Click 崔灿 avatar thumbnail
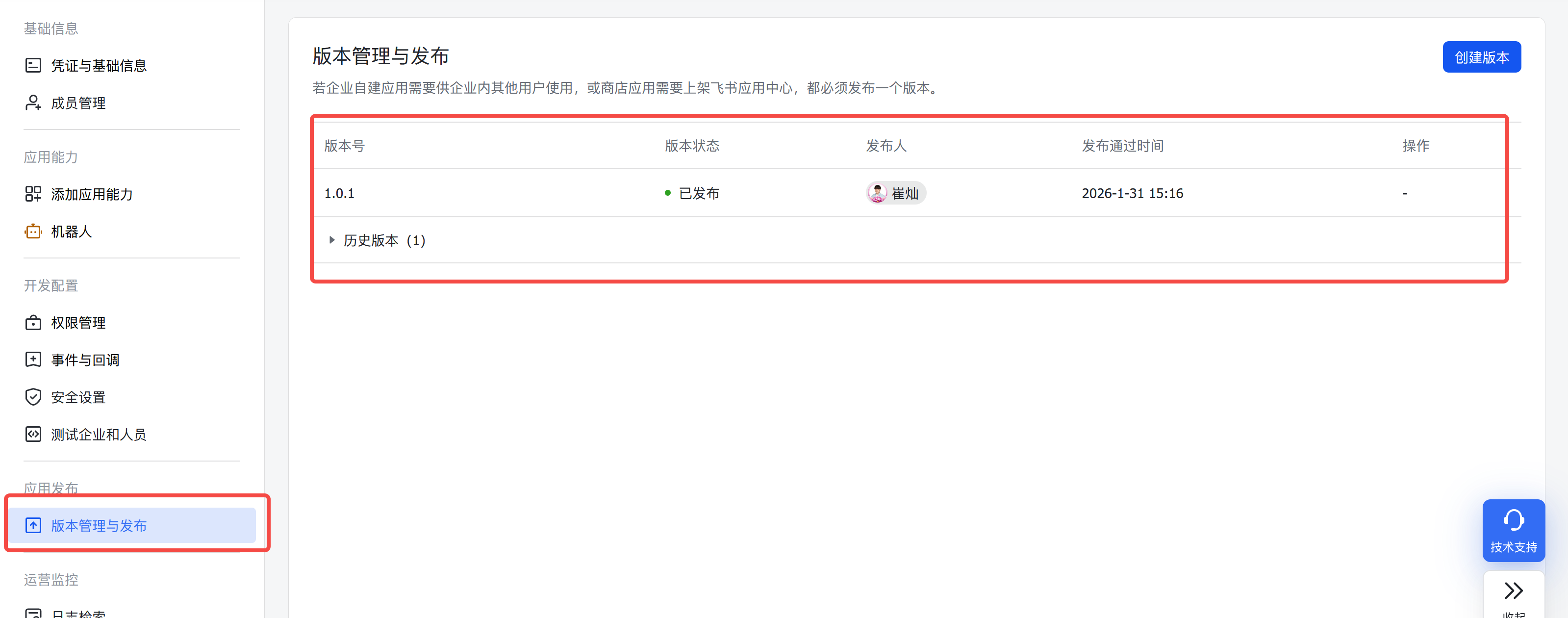 877,192
